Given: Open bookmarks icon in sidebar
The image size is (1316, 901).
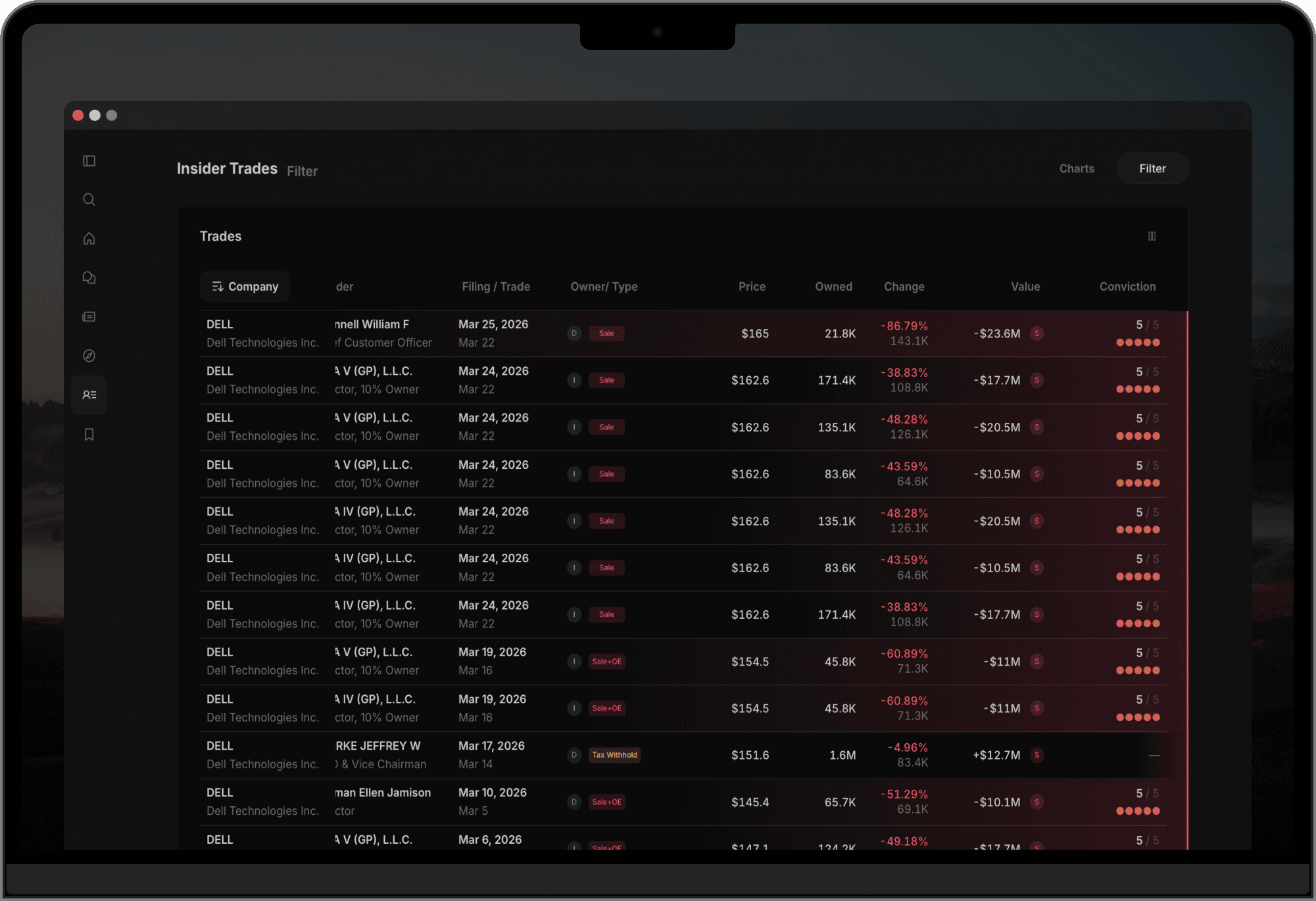Looking at the screenshot, I should pos(89,435).
